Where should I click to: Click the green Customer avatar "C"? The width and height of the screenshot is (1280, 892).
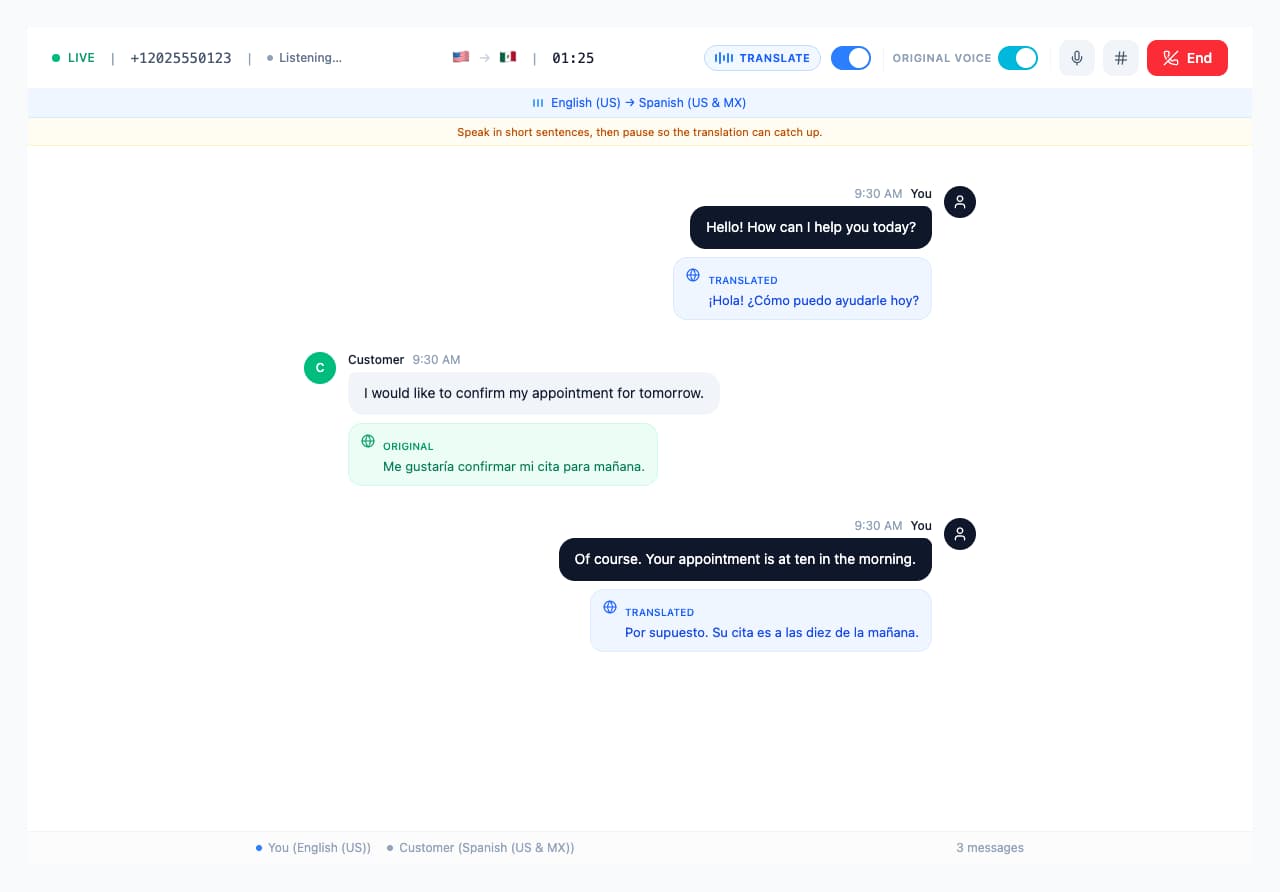click(x=320, y=368)
